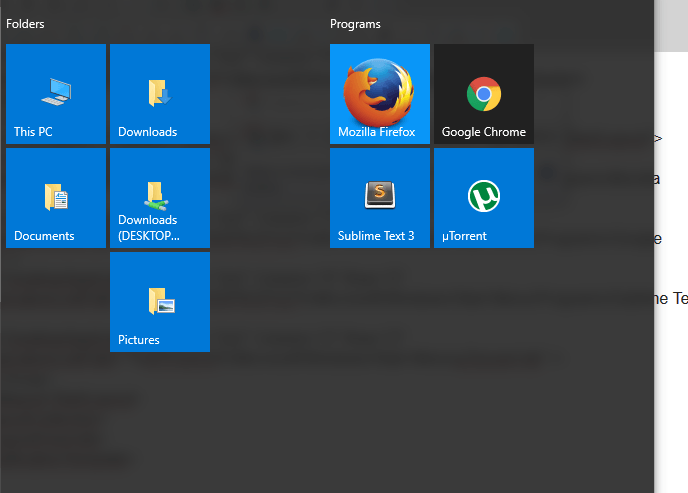Click the 'Downloads (DESKTOP...' tile label
Image resolution: width=688 pixels, height=493 pixels.
click(148, 228)
